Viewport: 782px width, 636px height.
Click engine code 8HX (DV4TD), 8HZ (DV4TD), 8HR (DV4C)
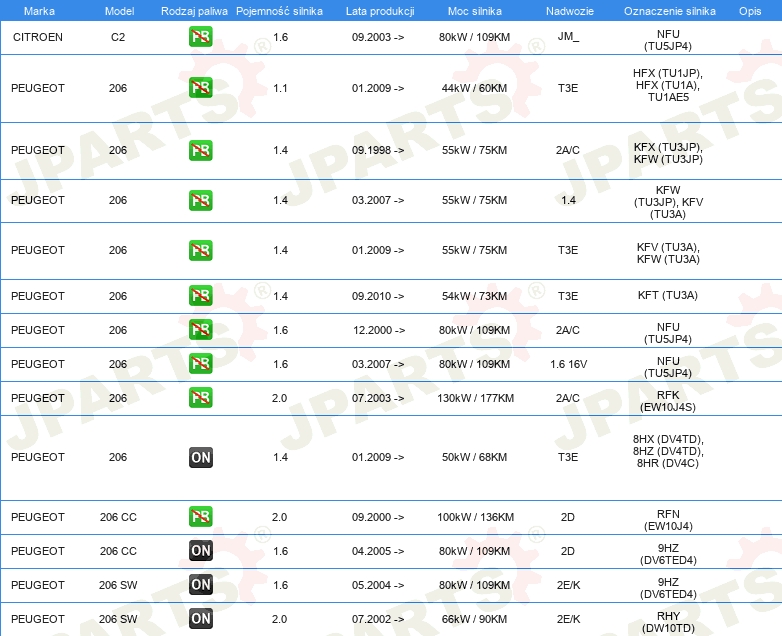coord(668,451)
